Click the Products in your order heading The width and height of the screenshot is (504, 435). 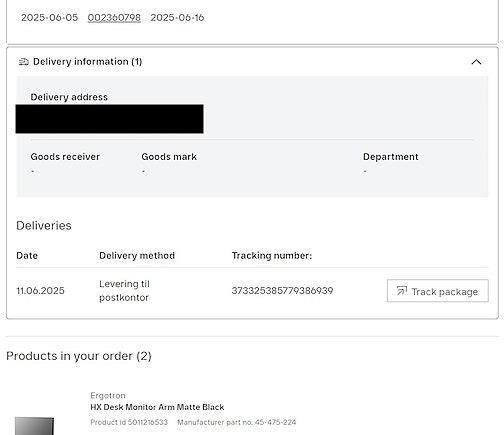(x=79, y=356)
